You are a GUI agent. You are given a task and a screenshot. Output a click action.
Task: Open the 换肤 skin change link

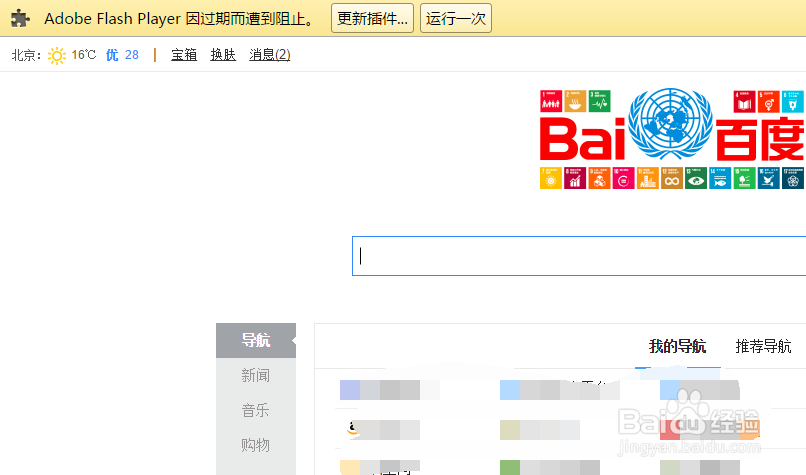click(223, 54)
